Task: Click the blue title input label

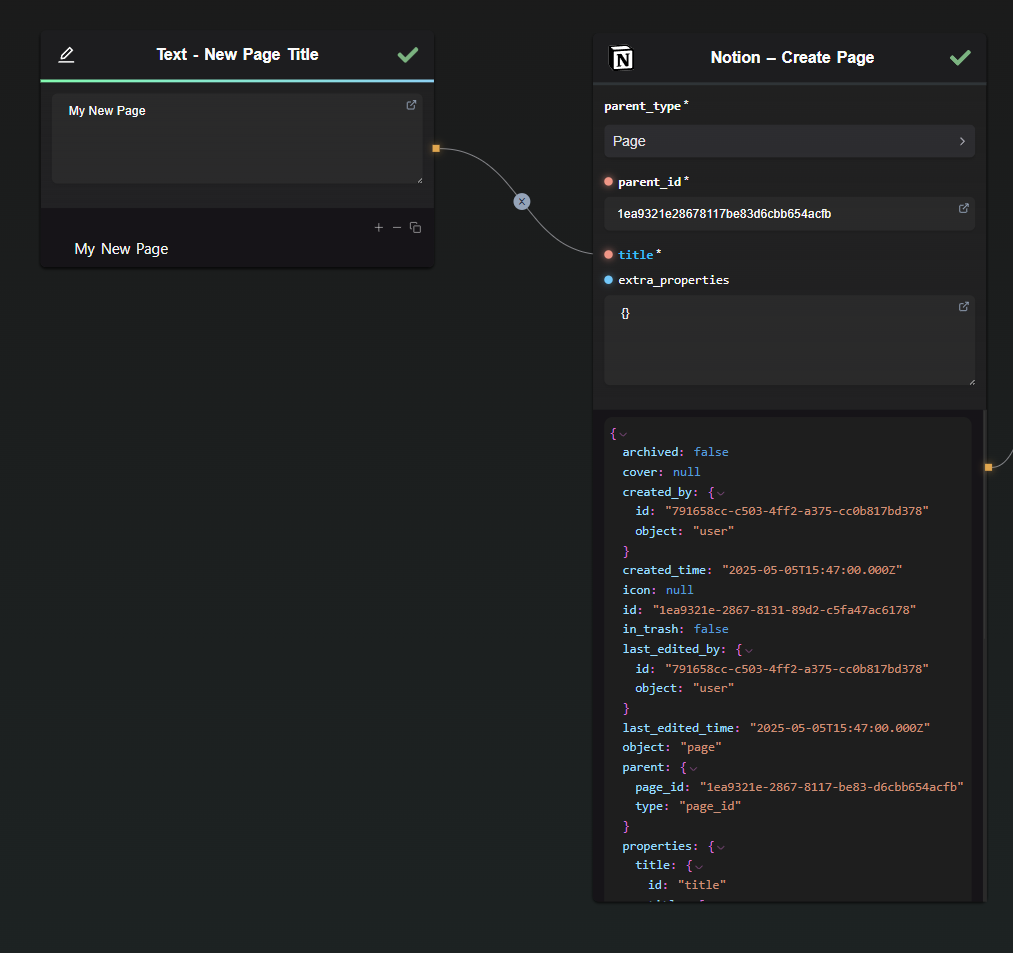Action: (x=636, y=255)
